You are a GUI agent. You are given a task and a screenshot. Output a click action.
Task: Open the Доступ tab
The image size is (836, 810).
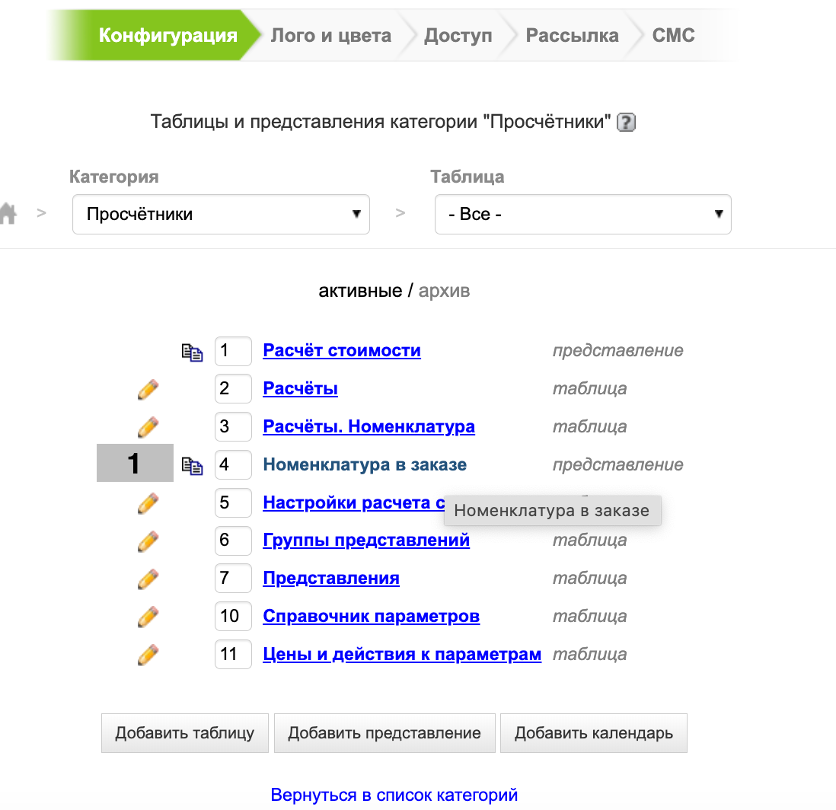pyautogui.click(x=458, y=36)
